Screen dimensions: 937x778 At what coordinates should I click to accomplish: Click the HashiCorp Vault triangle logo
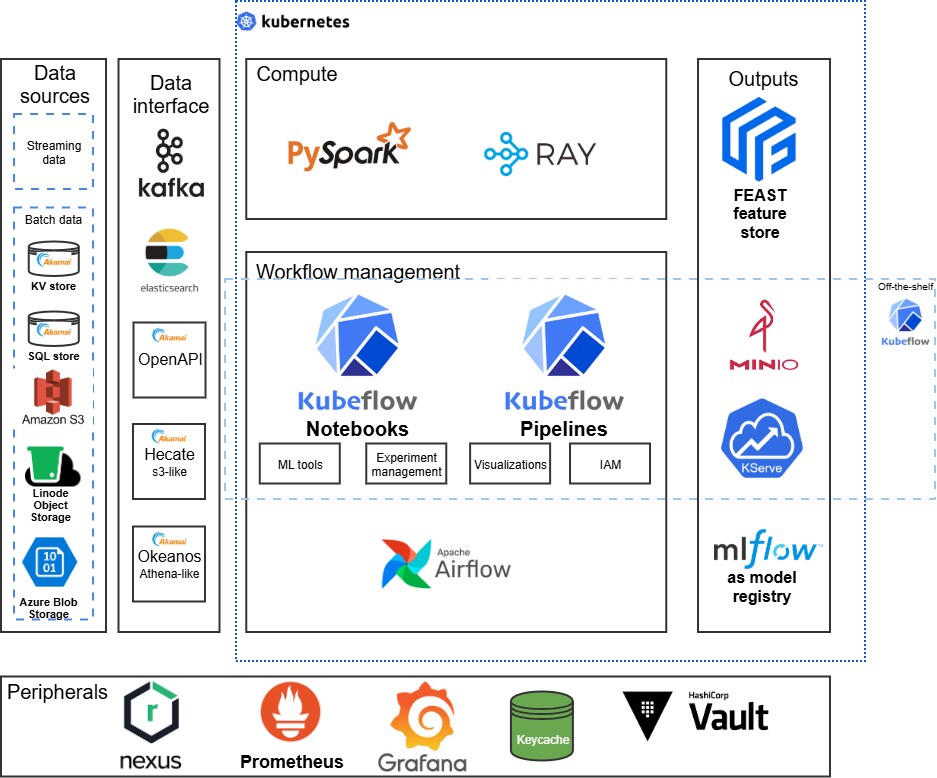(647, 715)
